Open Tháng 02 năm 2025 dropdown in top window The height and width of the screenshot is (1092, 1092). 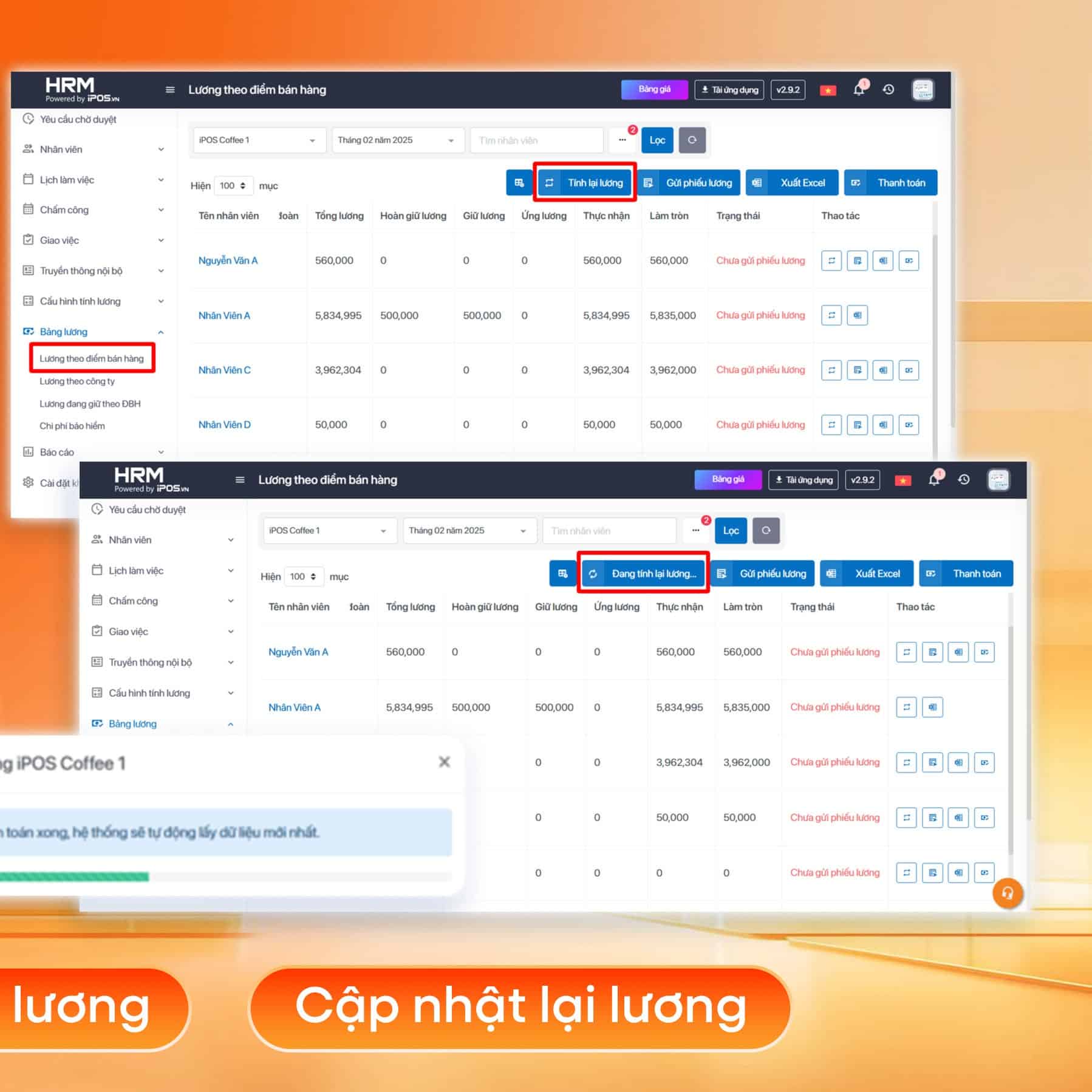click(398, 140)
